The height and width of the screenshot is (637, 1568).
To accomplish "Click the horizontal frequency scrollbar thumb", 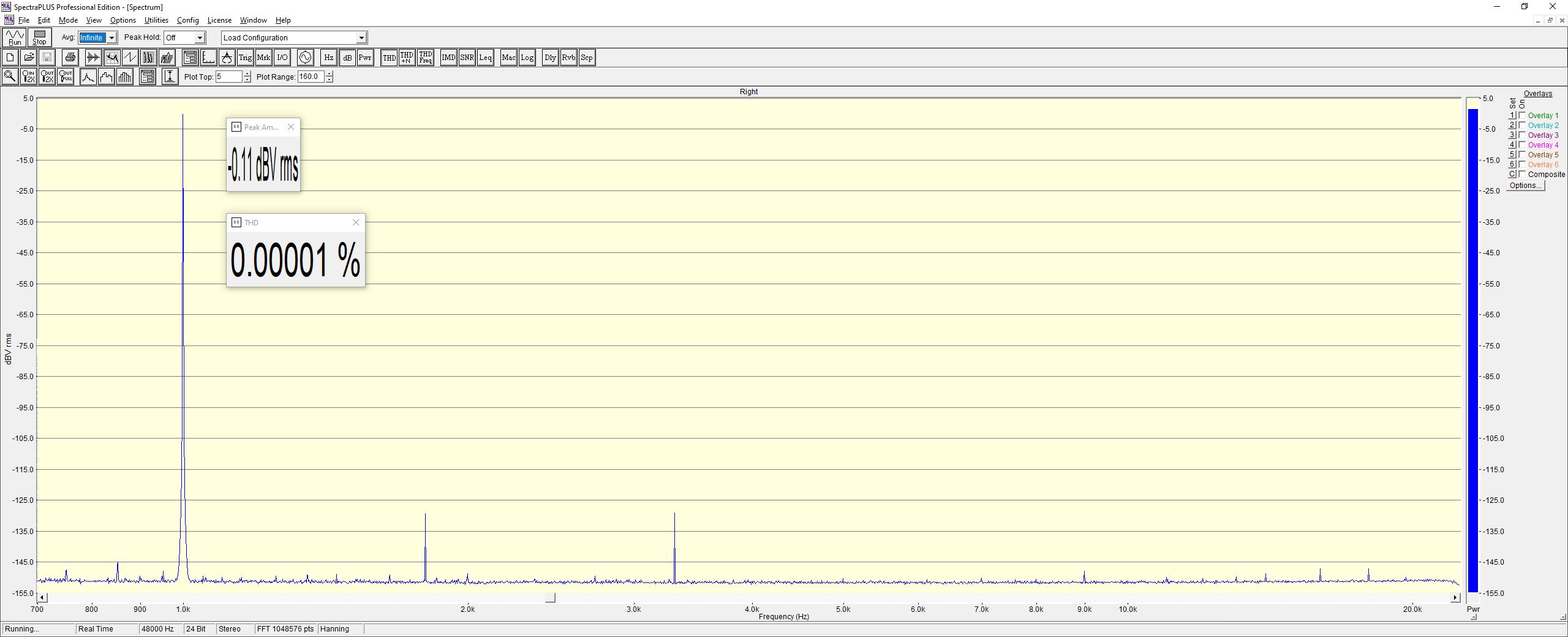I will click(x=550, y=598).
